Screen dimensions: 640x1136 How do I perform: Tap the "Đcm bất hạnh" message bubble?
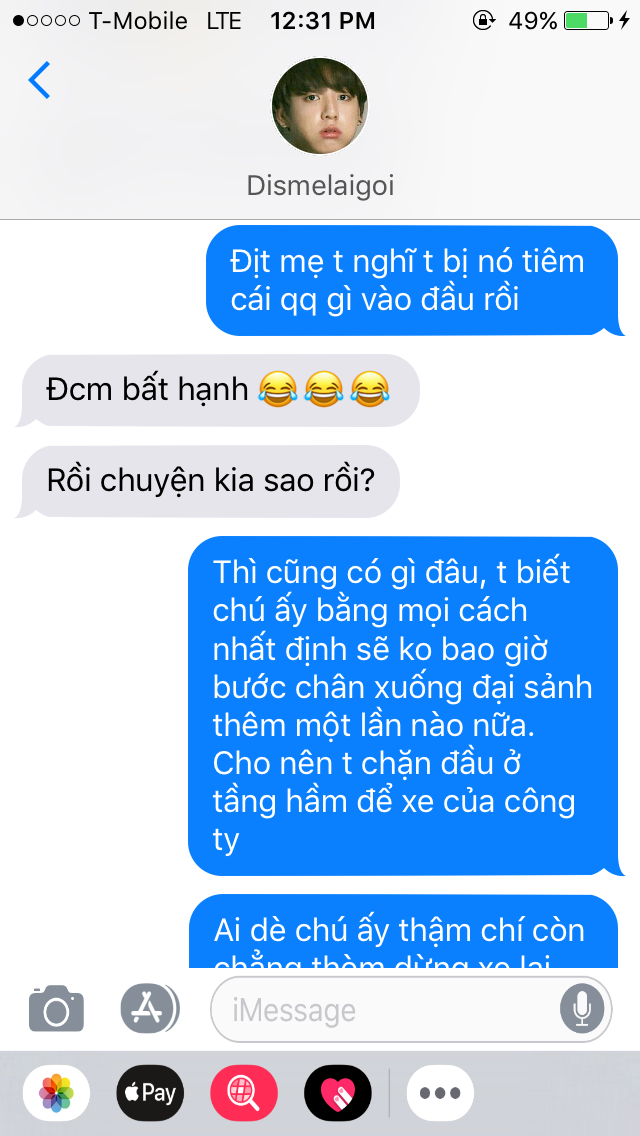pos(218,390)
